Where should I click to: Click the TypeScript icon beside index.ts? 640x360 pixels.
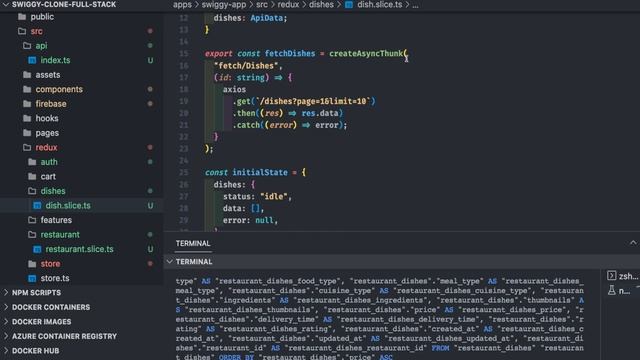32,60
